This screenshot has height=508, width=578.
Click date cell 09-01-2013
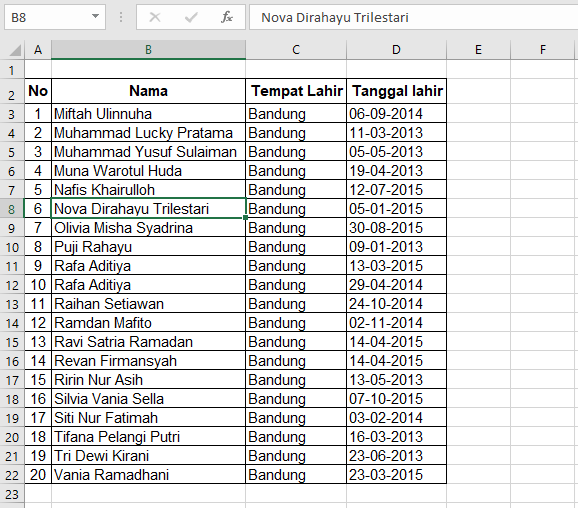coord(397,247)
